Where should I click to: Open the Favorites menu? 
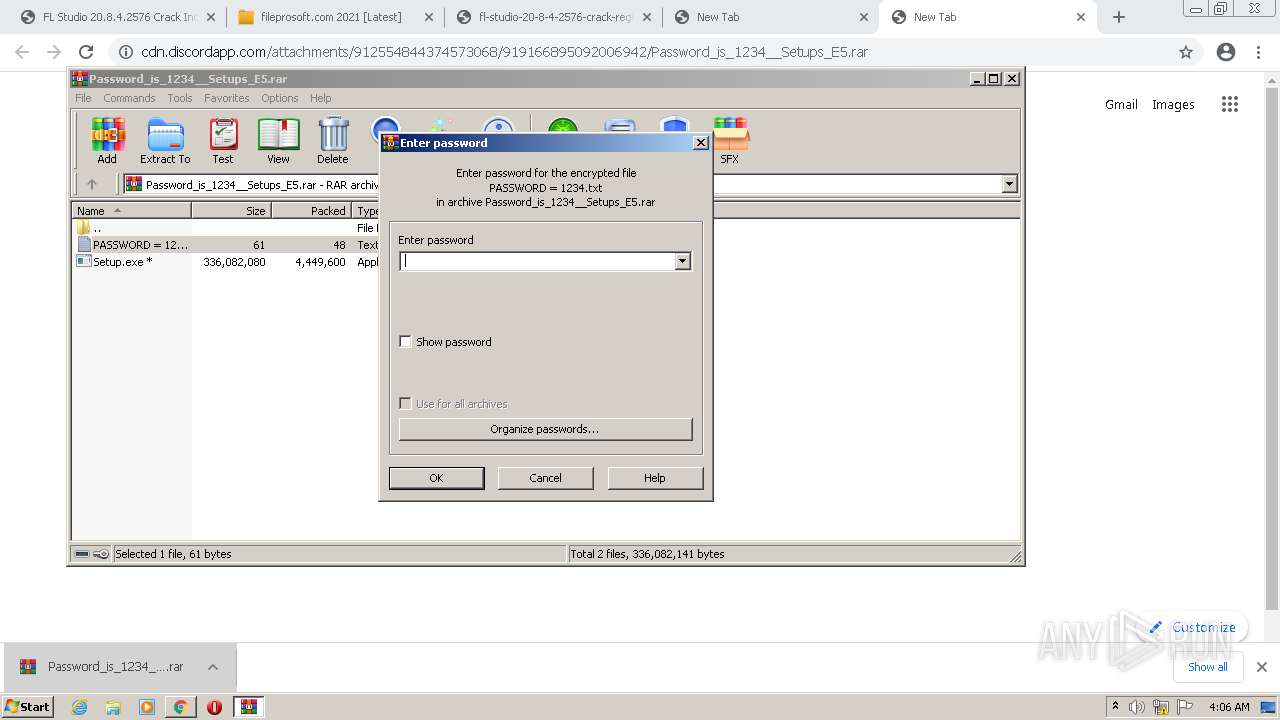(x=227, y=98)
